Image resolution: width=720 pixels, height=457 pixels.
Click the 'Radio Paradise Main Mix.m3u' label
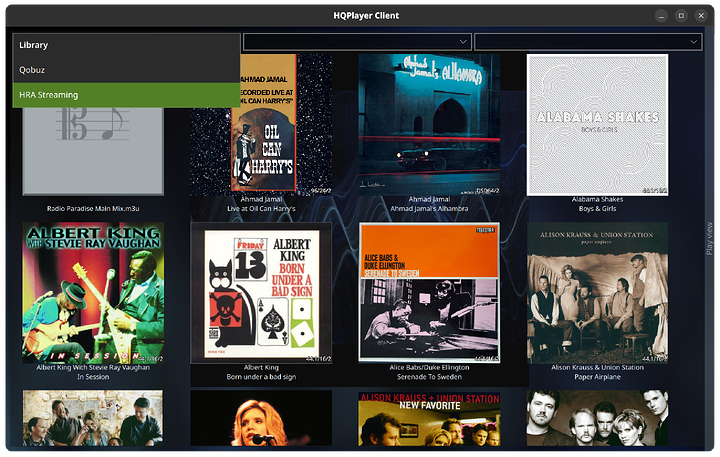tap(93, 209)
